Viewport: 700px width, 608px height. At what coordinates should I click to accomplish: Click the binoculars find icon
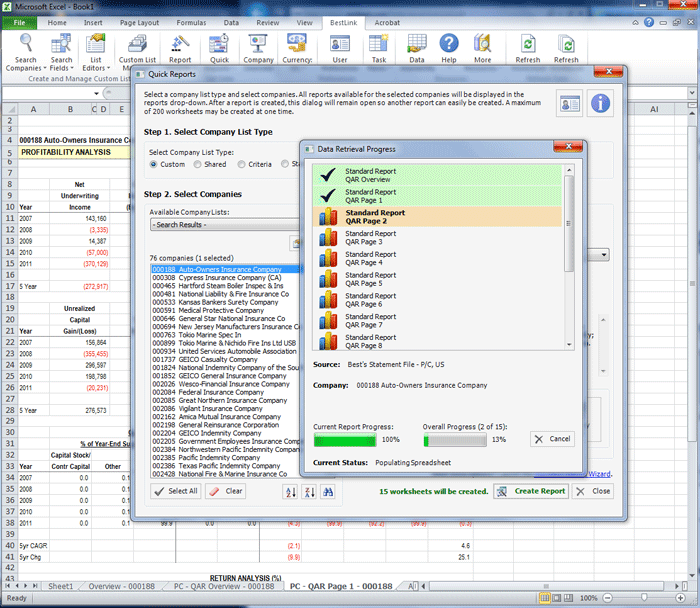click(328, 491)
